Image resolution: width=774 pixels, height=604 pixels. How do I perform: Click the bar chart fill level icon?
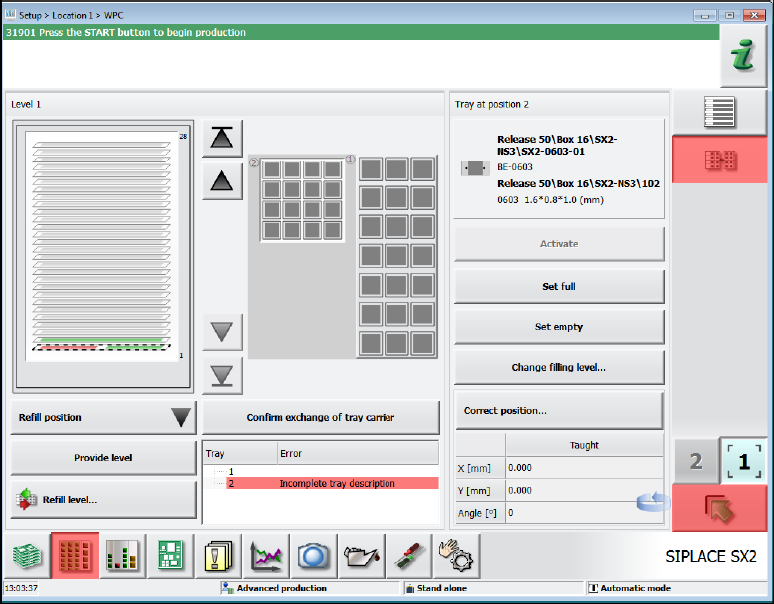[x=123, y=555]
